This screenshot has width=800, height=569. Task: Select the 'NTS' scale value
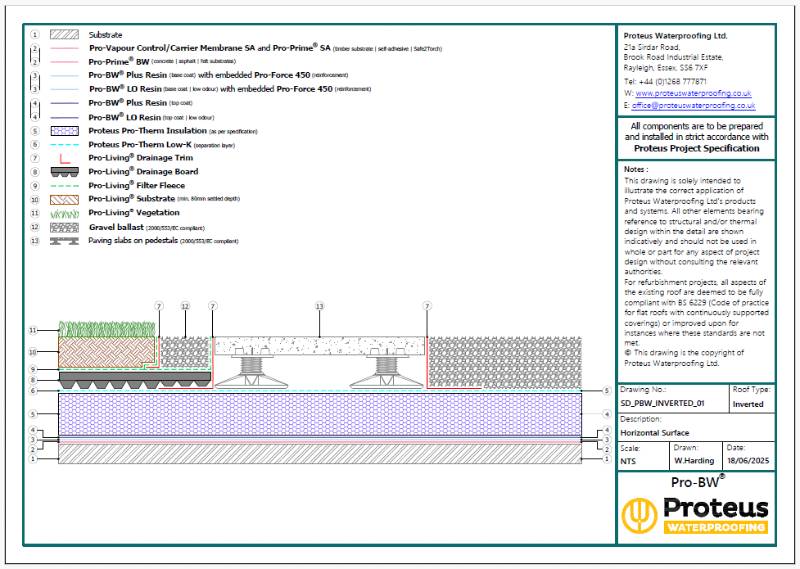[628, 461]
